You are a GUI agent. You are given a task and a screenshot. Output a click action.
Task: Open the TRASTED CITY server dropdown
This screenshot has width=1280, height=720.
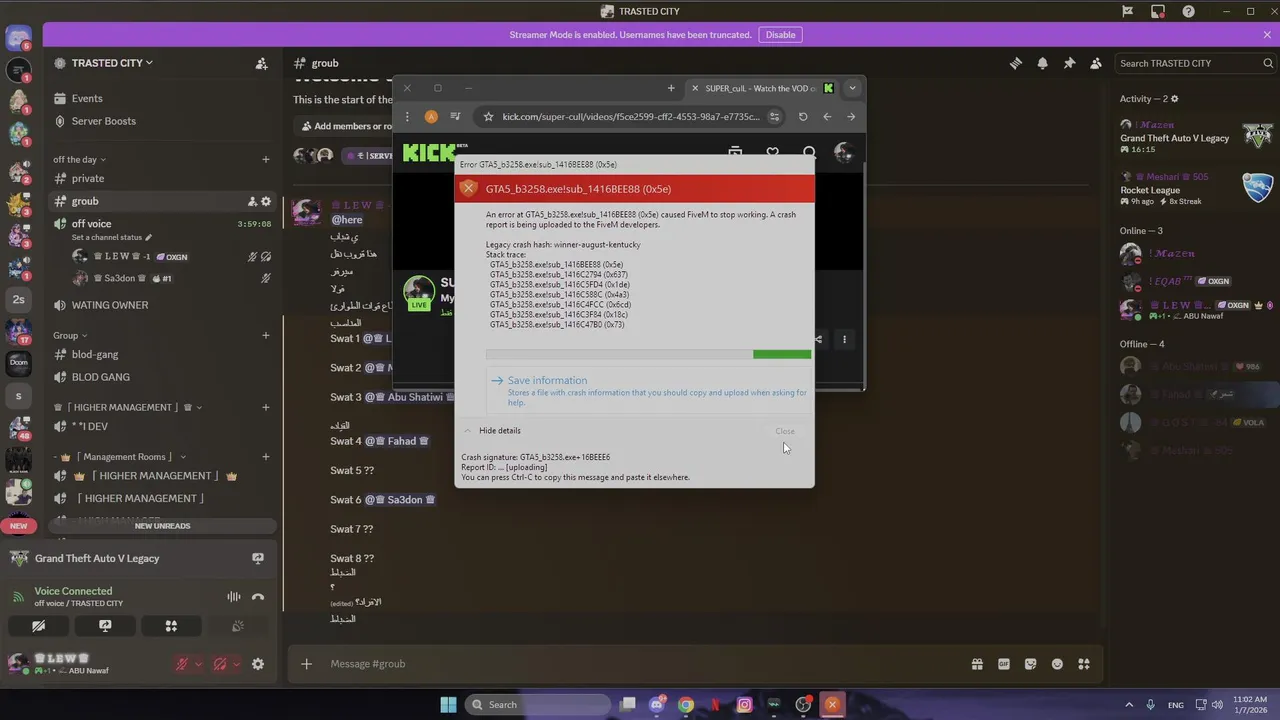[112, 63]
